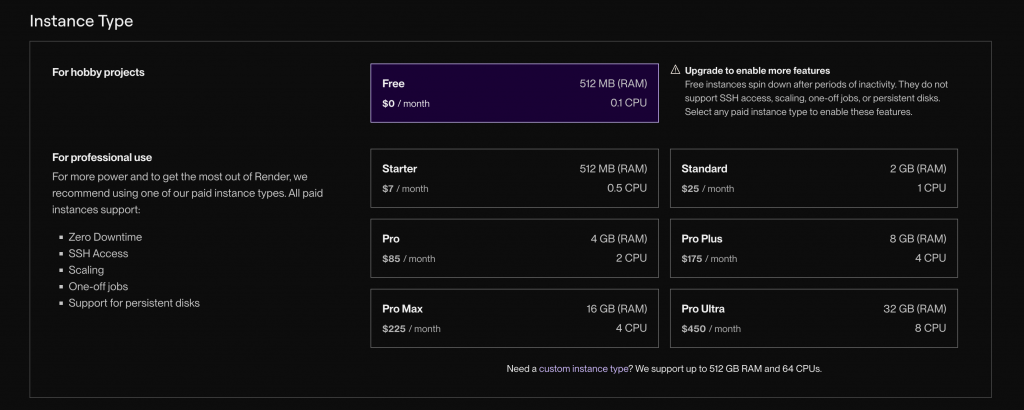Click the $0 / month price

coord(405,103)
